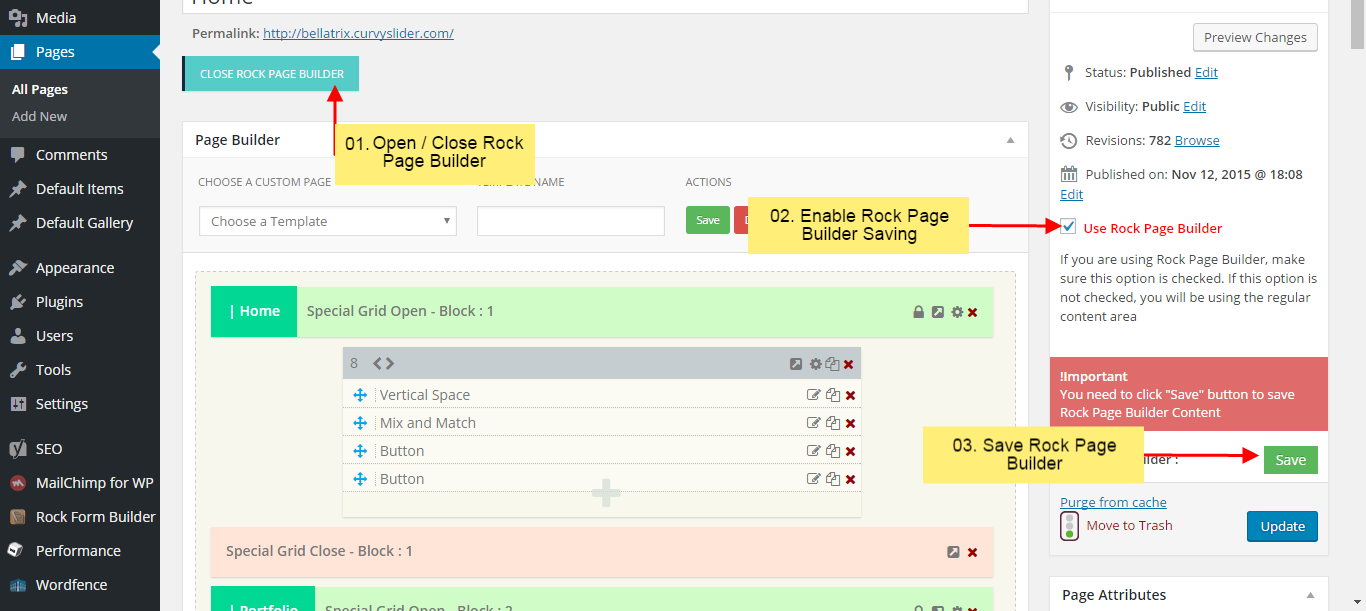Open Rock Form Builder in sidebar
Image resolution: width=1366 pixels, height=611 pixels.
point(95,517)
